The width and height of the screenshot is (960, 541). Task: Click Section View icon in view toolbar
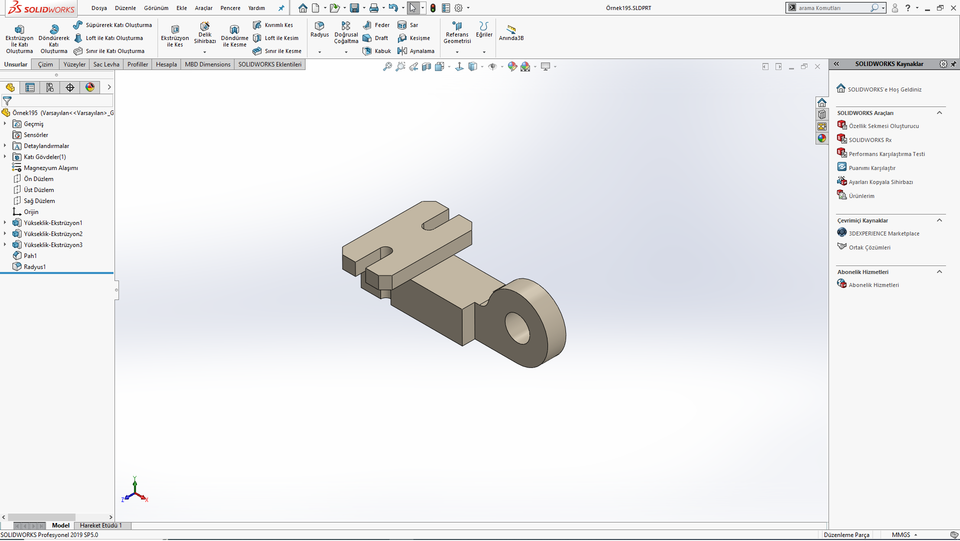[x=427, y=67]
